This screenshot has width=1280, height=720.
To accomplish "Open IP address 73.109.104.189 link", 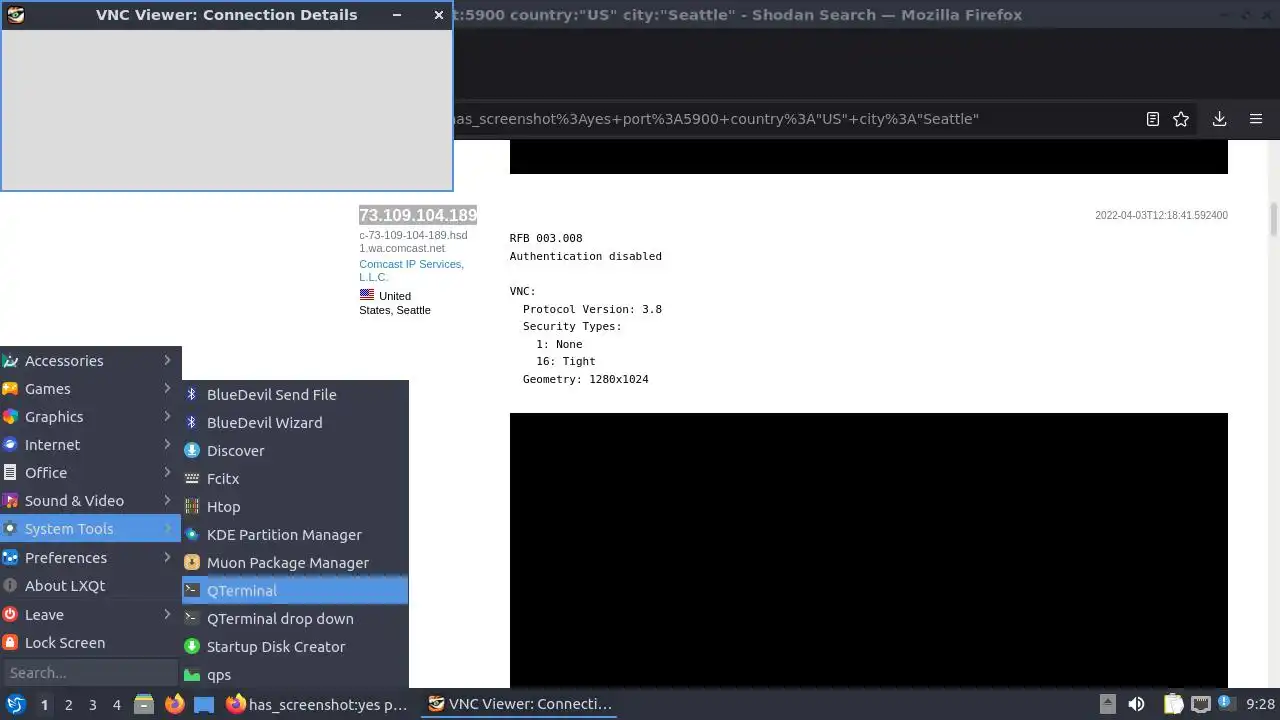I will pyautogui.click(x=418, y=215).
